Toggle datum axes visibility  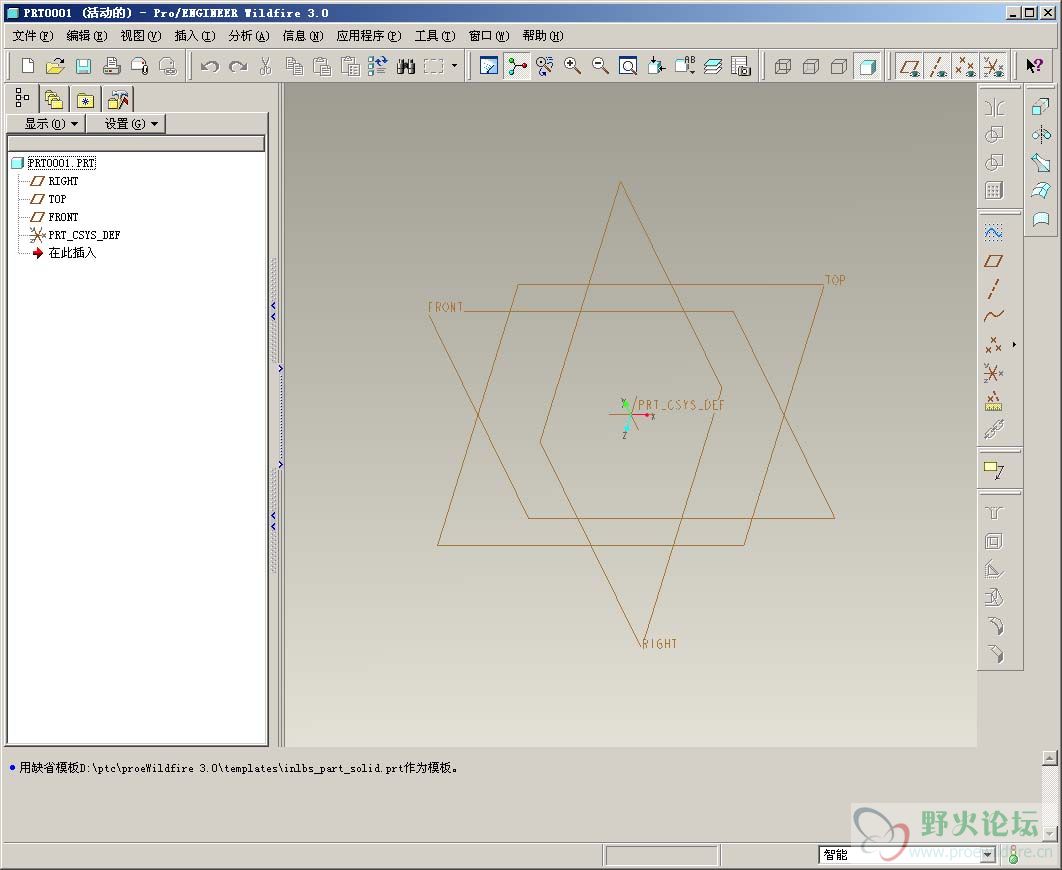[x=938, y=66]
